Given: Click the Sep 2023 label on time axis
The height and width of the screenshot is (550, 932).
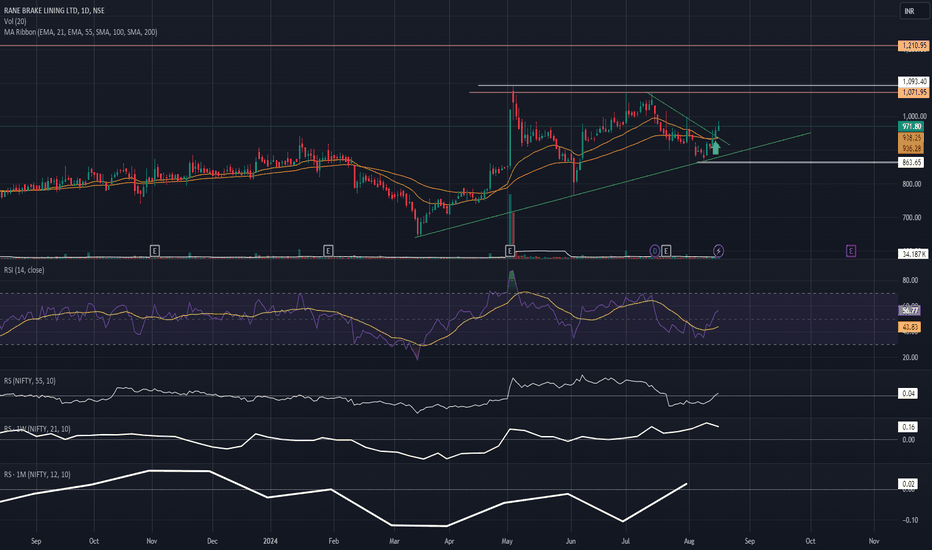Looking at the screenshot, I should tap(36, 541).
